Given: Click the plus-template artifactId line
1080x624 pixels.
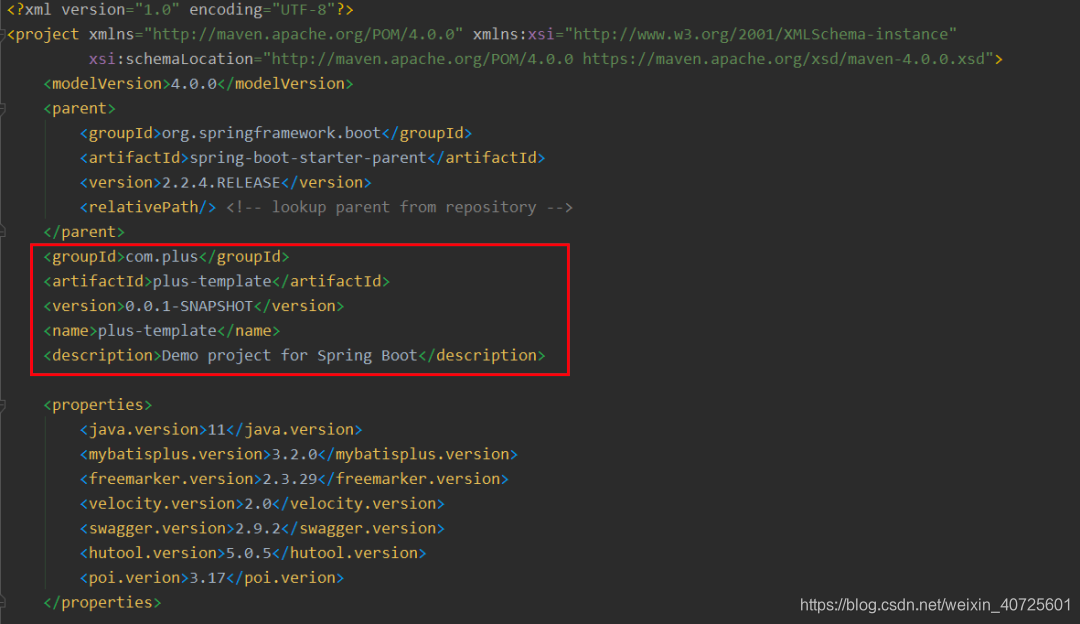Looking at the screenshot, I should pos(216,282).
